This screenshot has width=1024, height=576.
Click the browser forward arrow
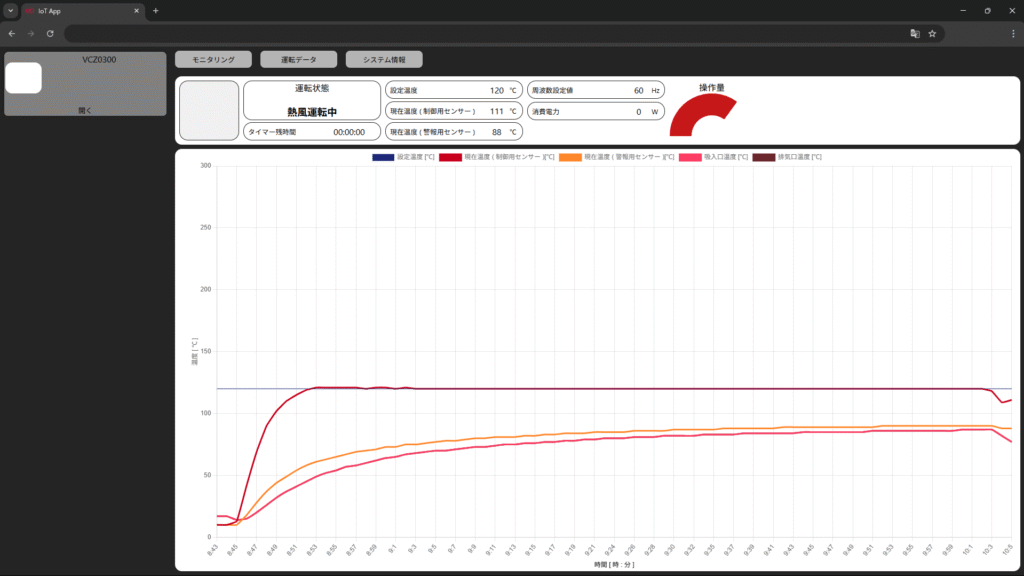tap(31, 33)
